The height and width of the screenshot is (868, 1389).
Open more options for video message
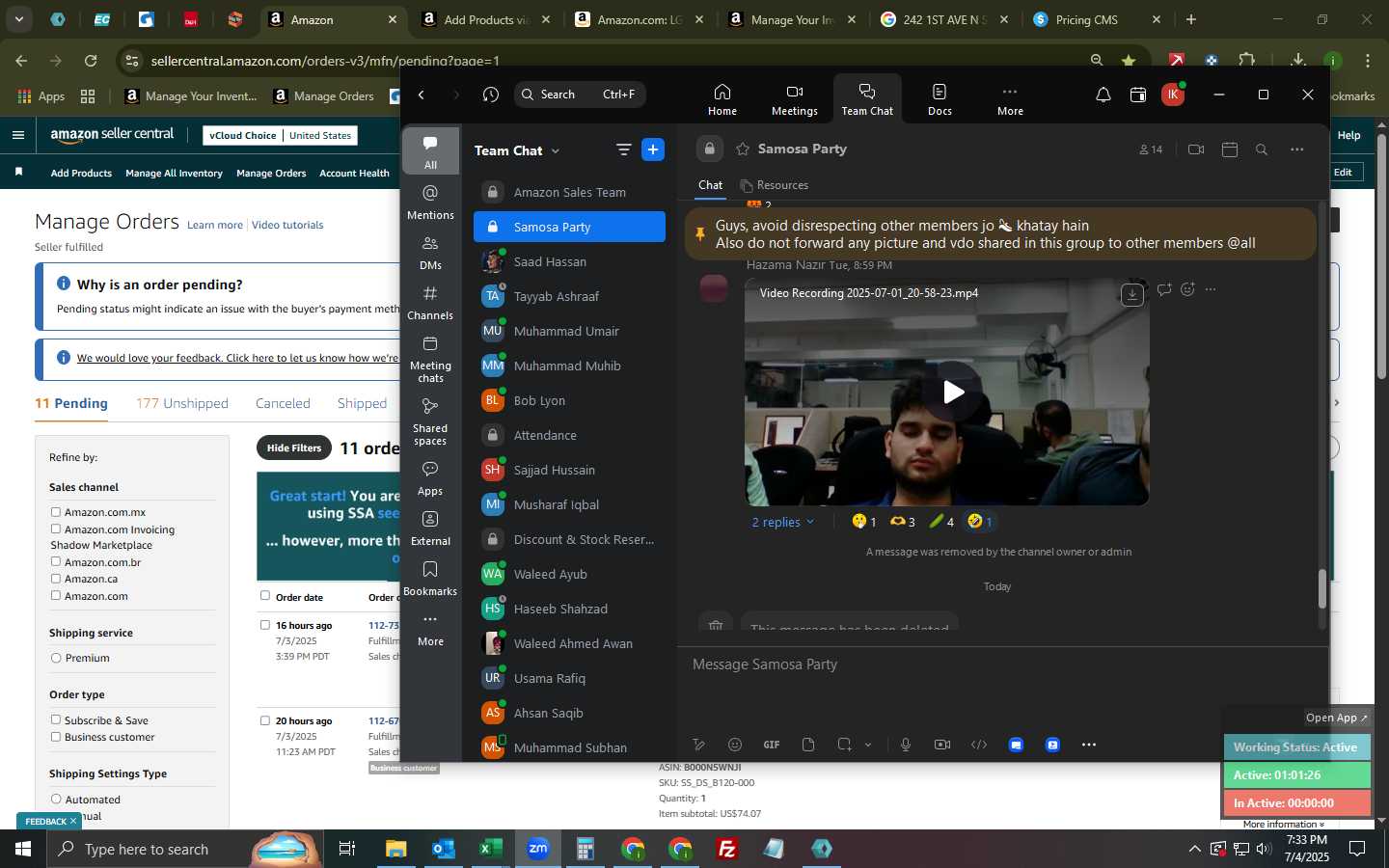(x=1212, y=289)
